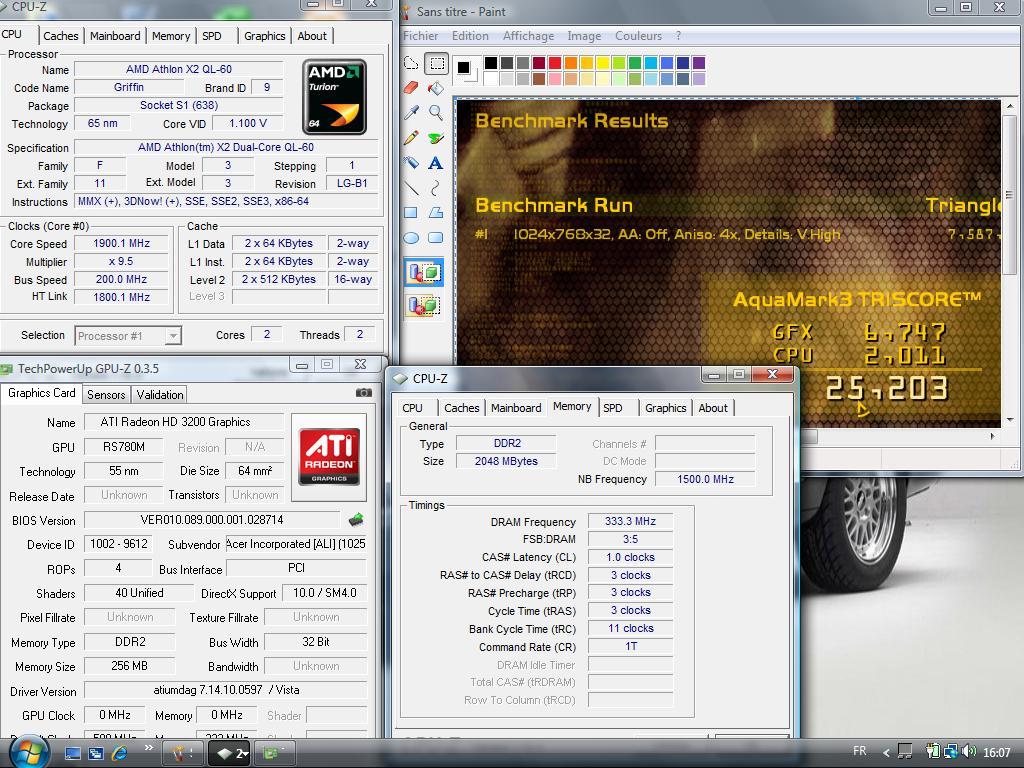The image size is (1024, 768).
Task: Open the ? help menu in Paint
Action: coord(679,36)
